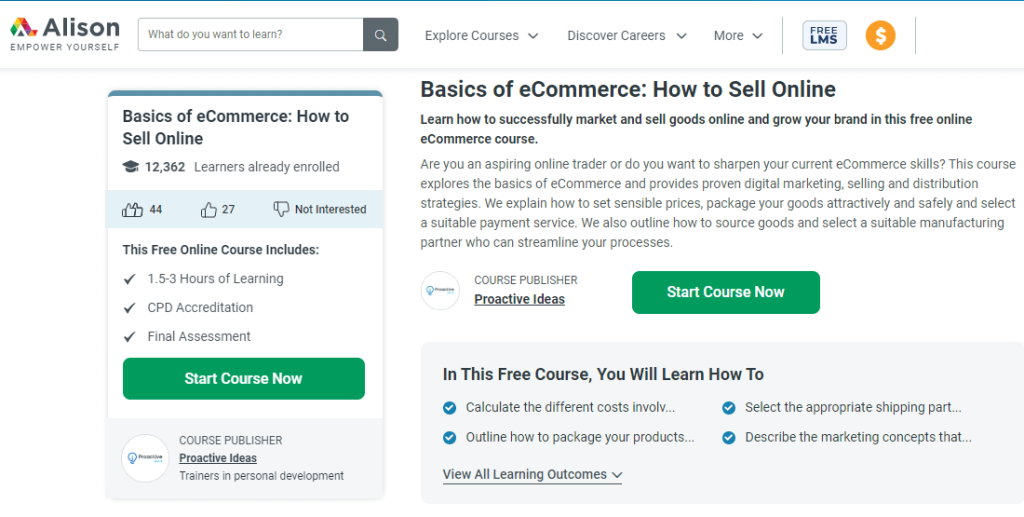Click the Proactive Ideas link under course description
Image resolution: width=1024 pixels, height=517 pixels.
pyautogui.click(x=519, y=299)
